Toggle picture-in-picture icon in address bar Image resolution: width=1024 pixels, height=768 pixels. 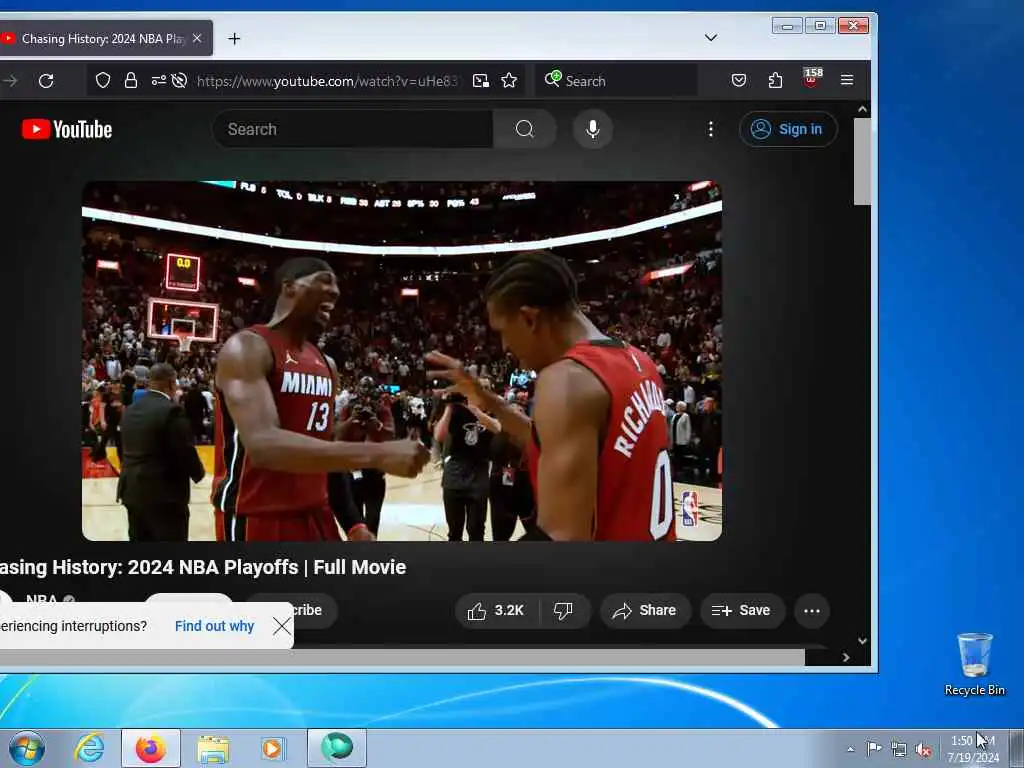[x=481, y=80]
